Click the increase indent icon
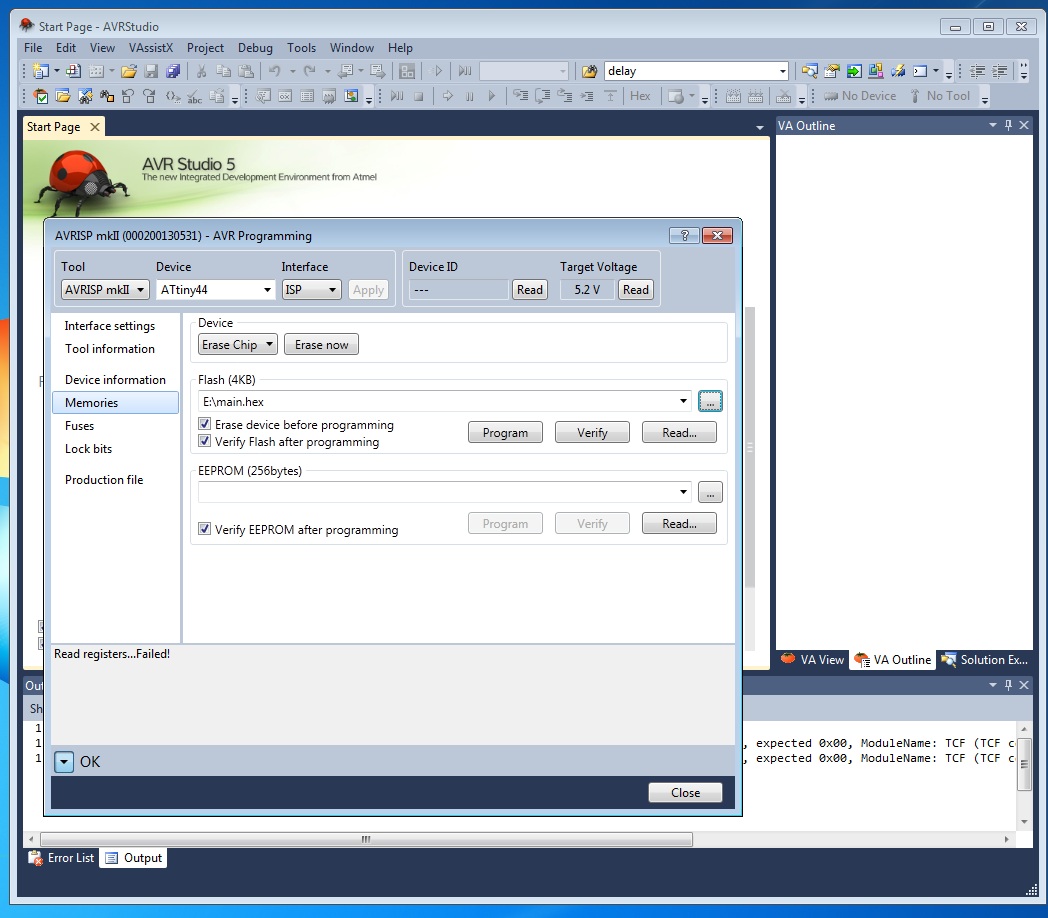 pyautogui.click(x=1000, y=71)
